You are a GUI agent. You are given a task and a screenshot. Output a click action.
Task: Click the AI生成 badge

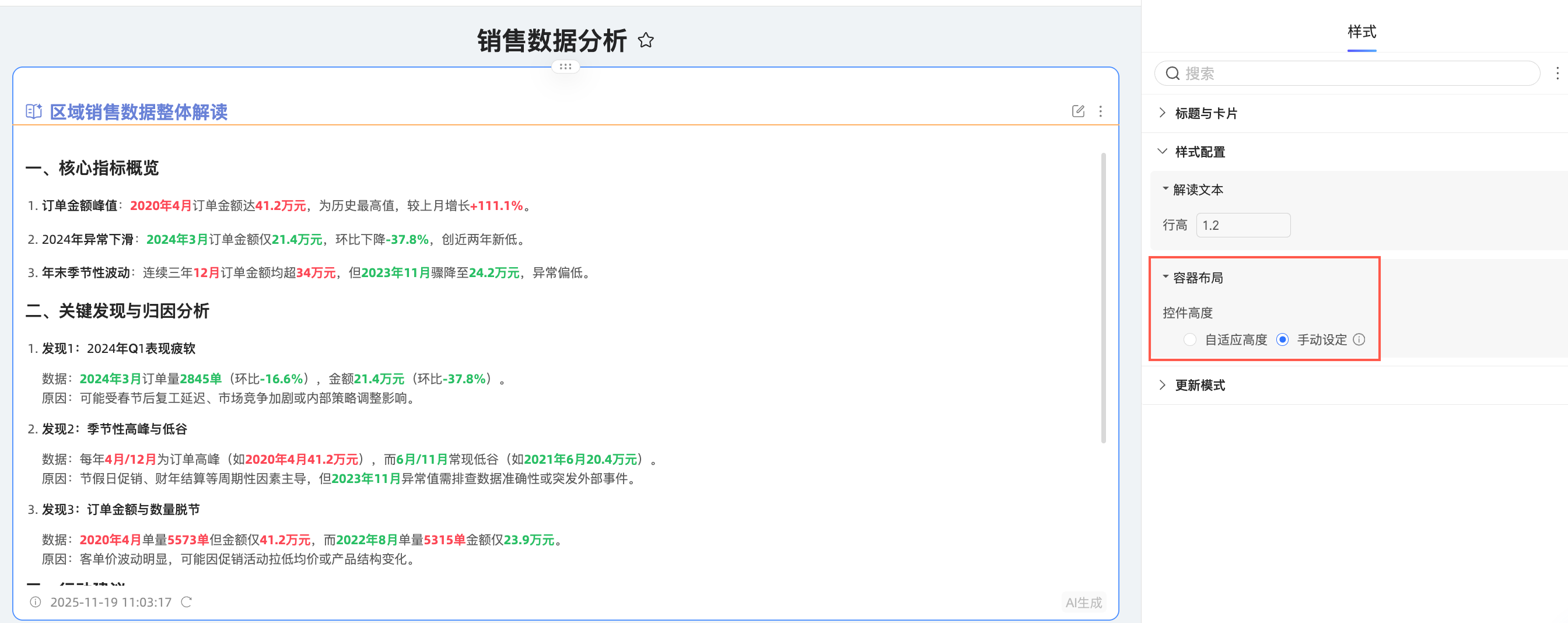(1083, 603)
